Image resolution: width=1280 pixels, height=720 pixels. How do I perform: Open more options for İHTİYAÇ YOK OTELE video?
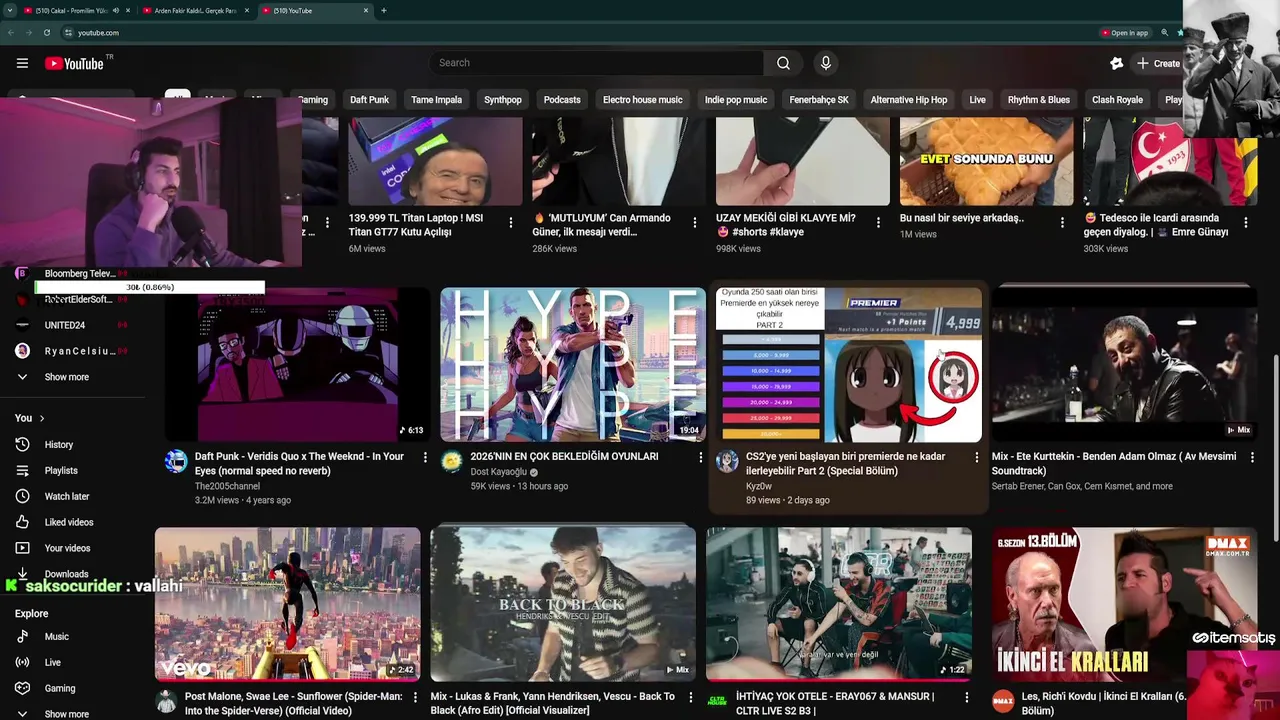(967, 697)
